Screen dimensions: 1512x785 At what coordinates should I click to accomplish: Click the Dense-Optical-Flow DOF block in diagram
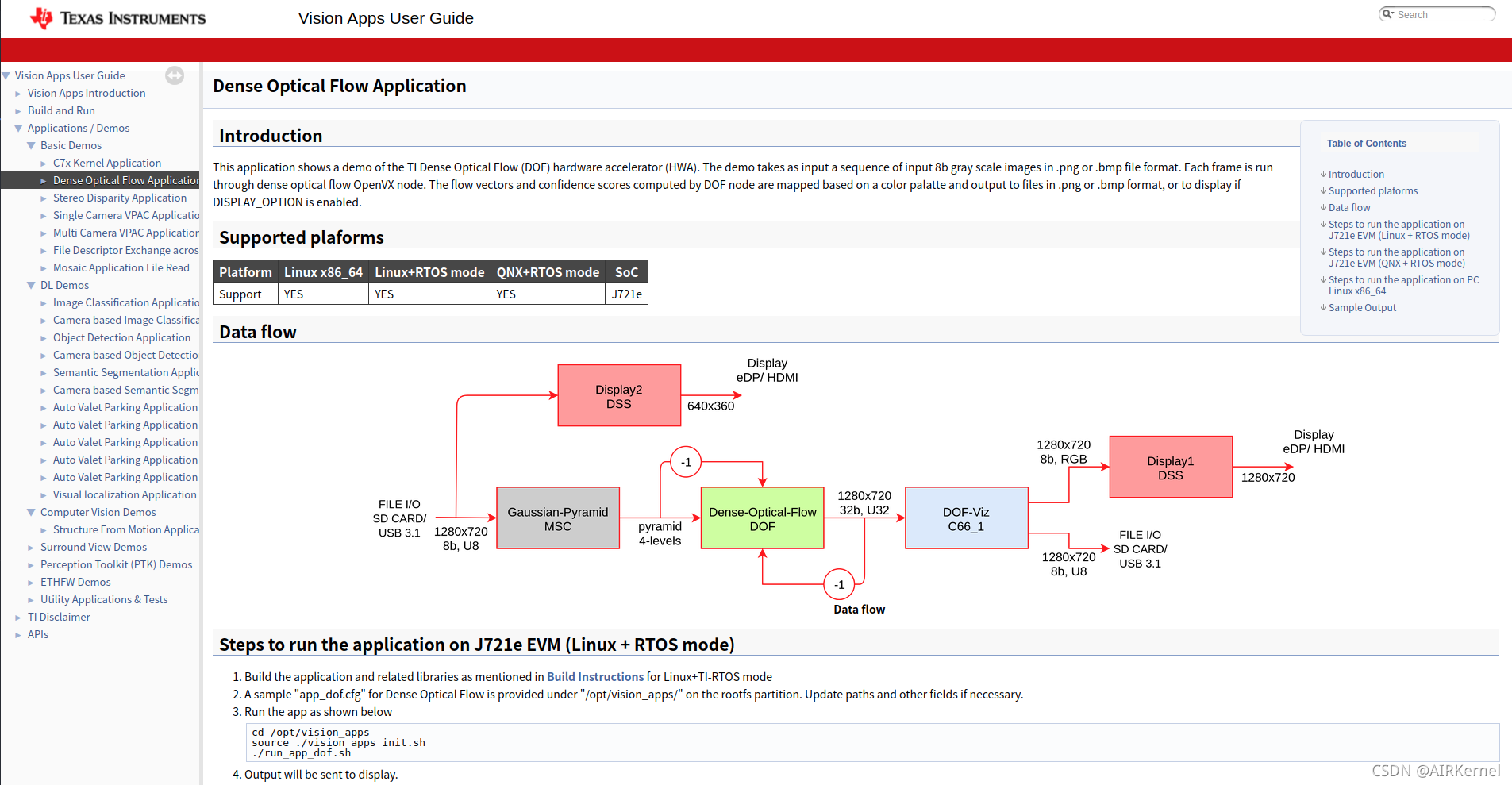(x=762, y=518)
